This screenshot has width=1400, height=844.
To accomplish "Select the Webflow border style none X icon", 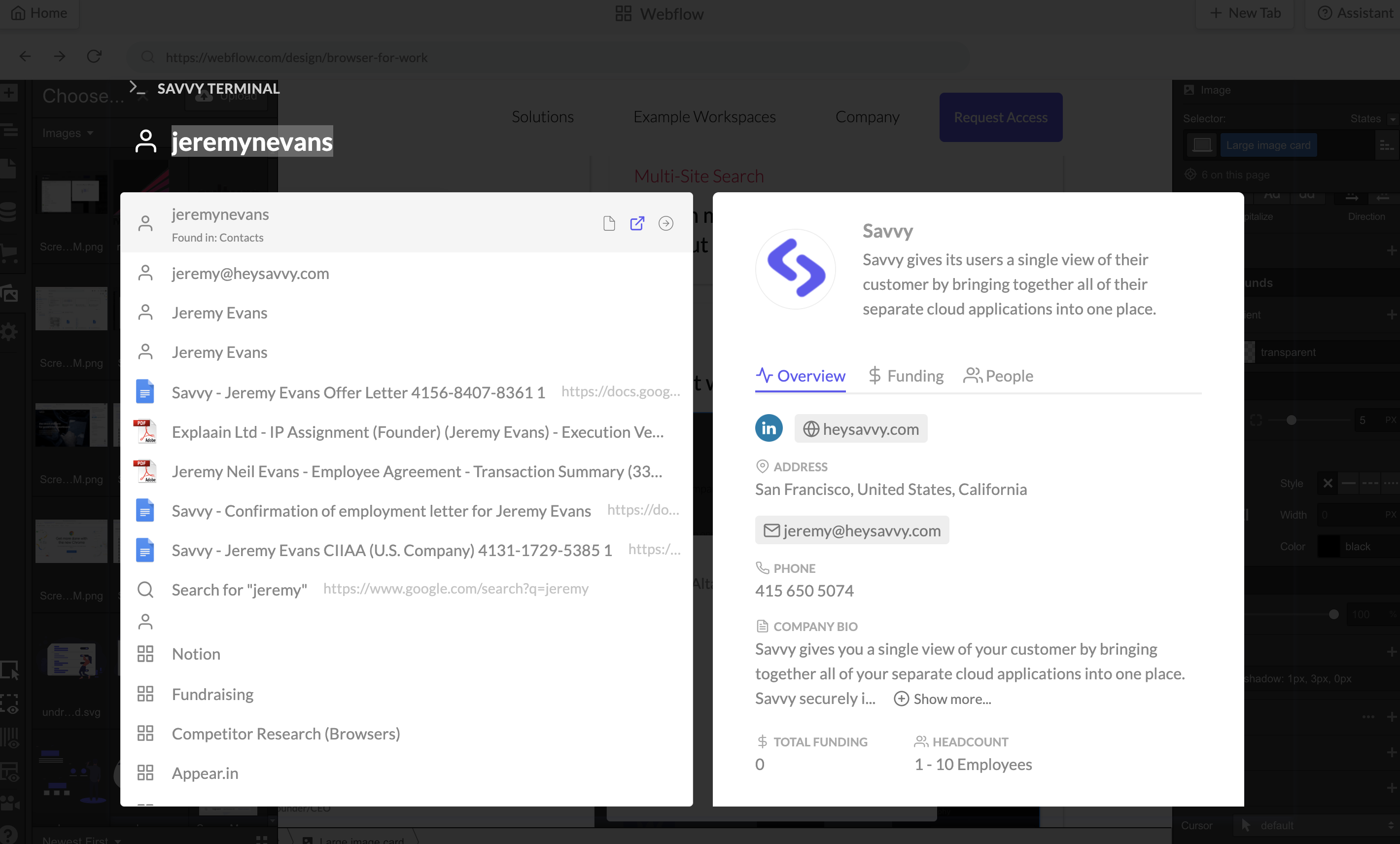I will (x=1327, y=483).
